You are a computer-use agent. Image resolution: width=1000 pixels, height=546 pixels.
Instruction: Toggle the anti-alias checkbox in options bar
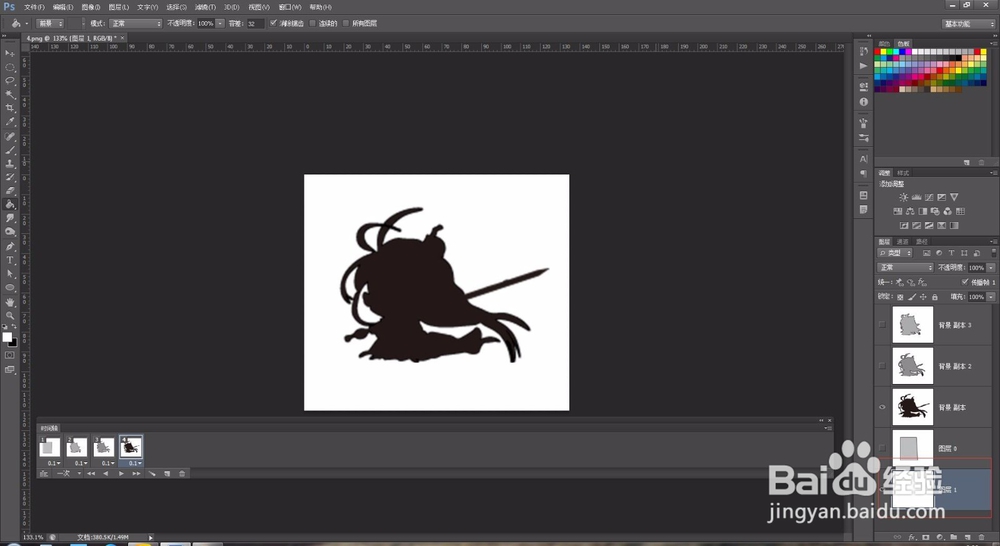274,23
